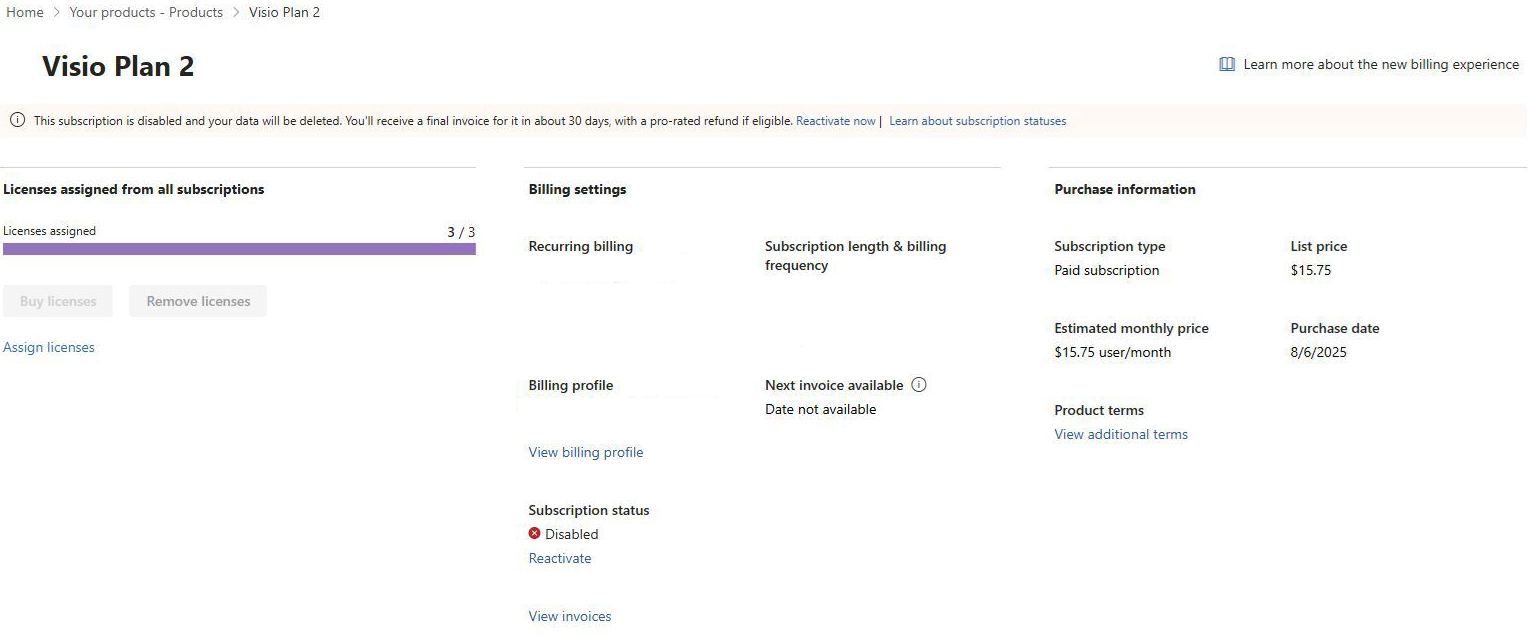Open Learn more about the new billing experience
Image resolution: width=1528 pixels, height=635 pixels.
1381,64
